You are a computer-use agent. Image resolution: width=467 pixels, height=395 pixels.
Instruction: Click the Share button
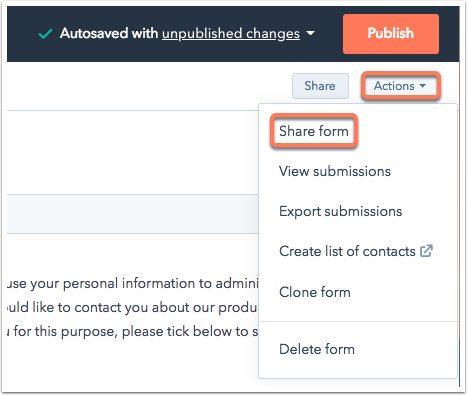[320, 86]
